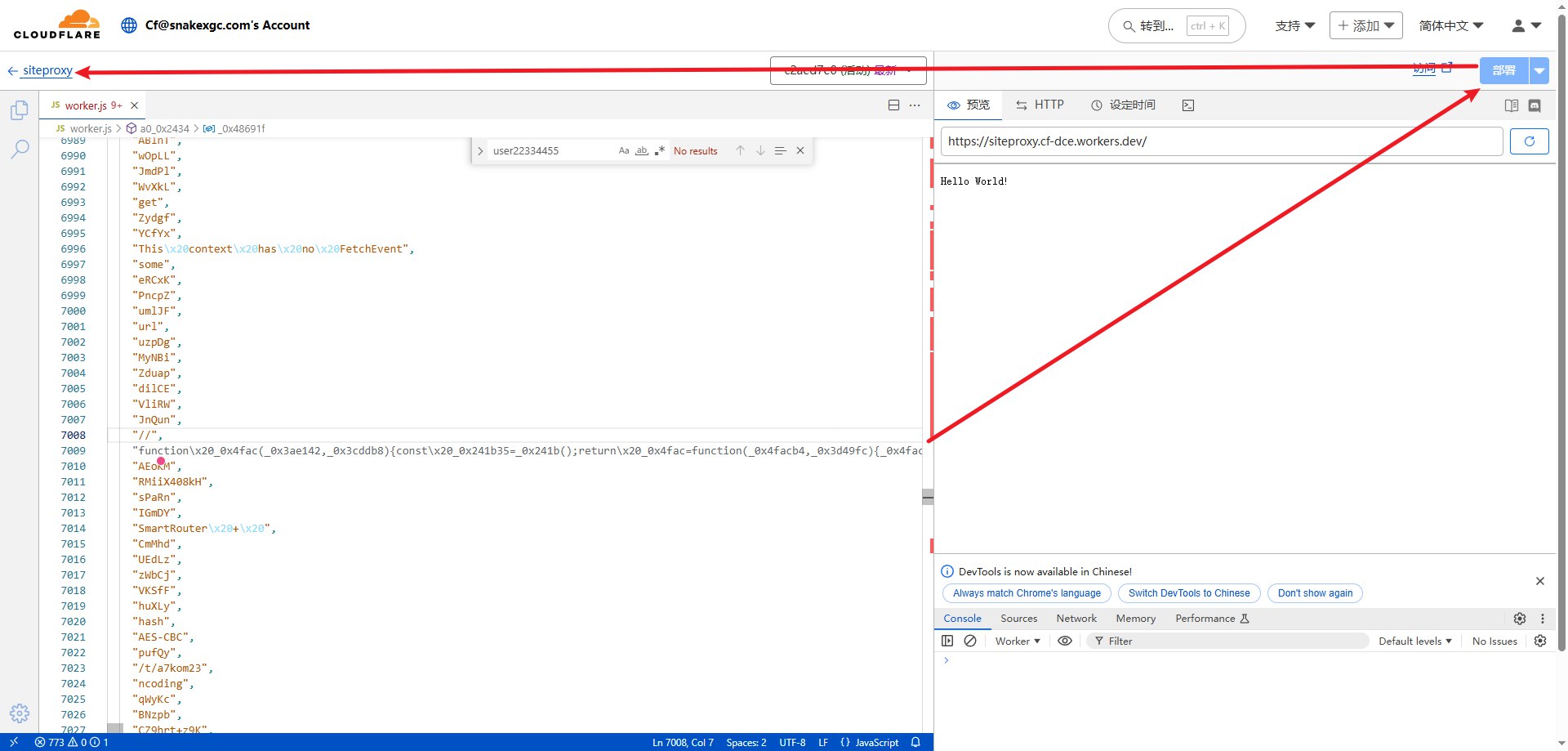Open the documentation book icon

coord(1512,105)
